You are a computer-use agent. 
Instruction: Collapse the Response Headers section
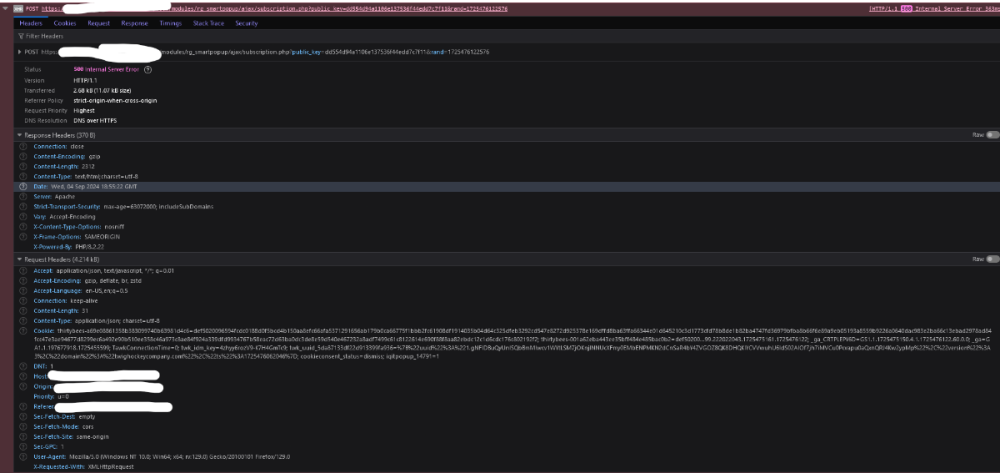tap(20, 134)
